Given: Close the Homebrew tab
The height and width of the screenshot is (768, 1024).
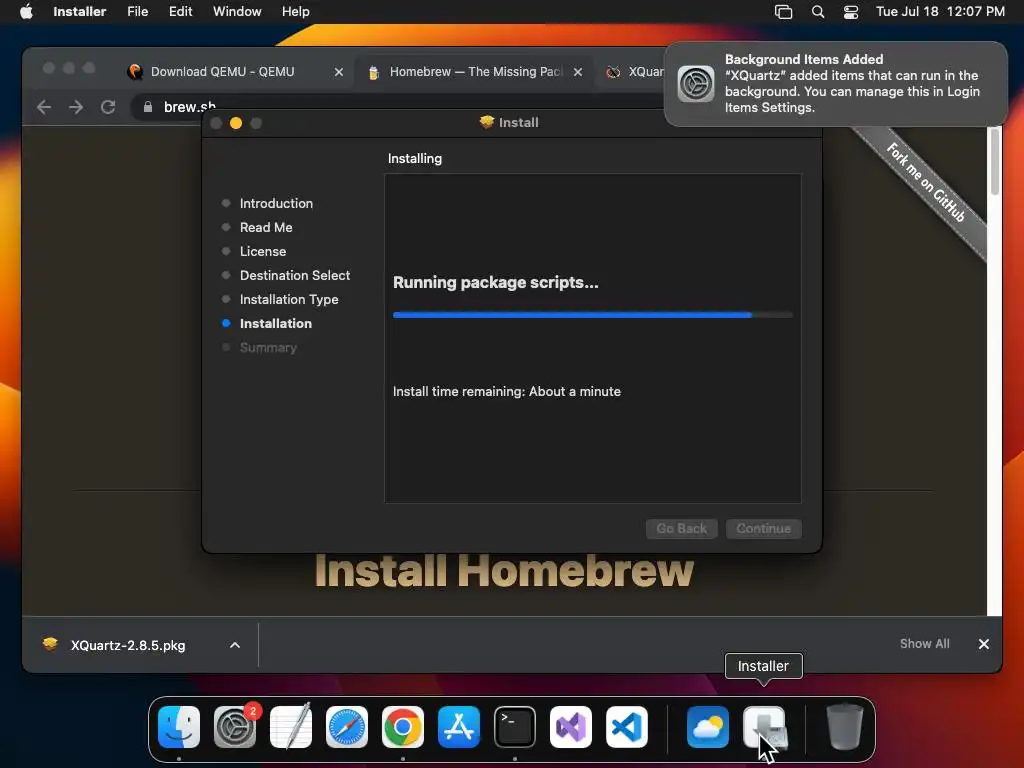Looking at the screenshot, I should coord(577,72).
